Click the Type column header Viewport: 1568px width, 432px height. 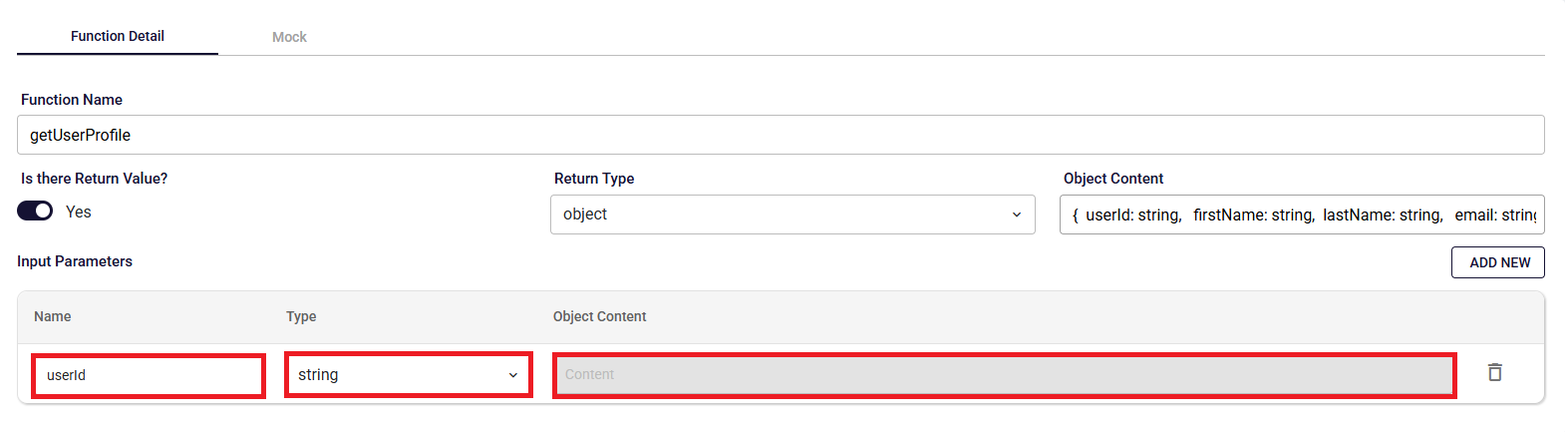[x=301, y=316]
